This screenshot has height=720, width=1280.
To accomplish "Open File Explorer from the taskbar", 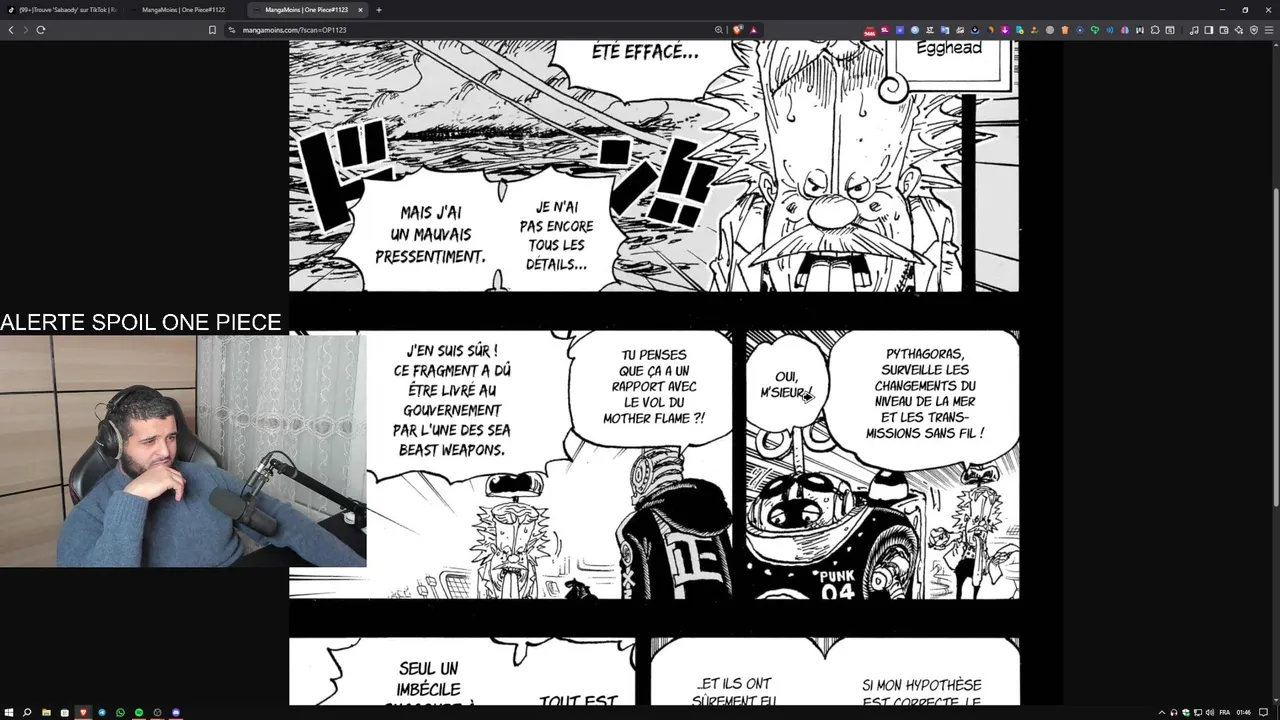I will click(x=46, y=712).
